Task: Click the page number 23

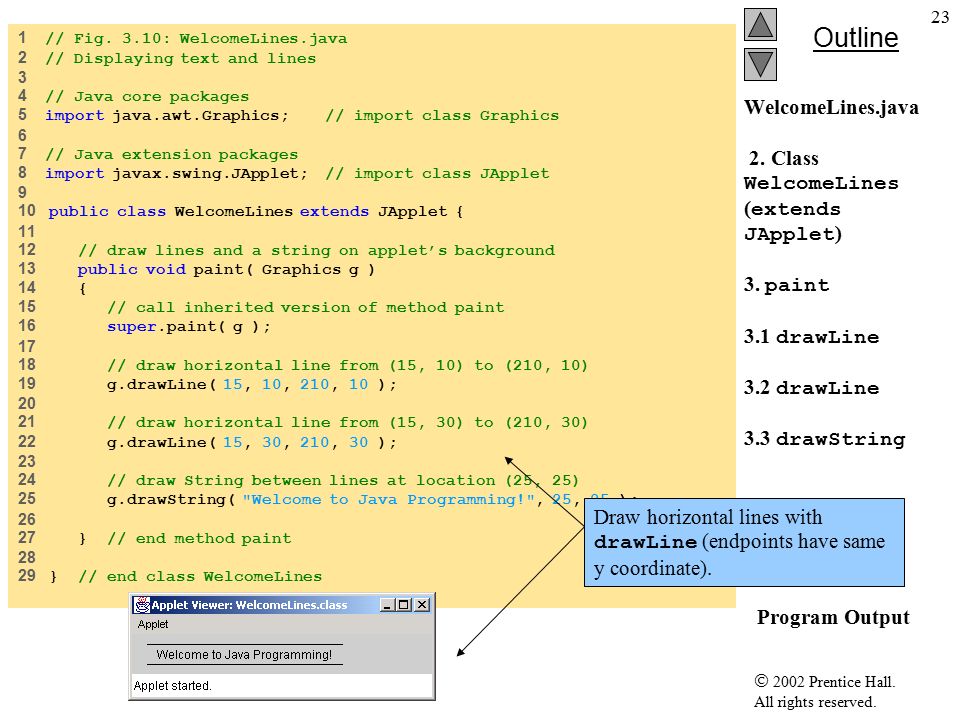Action: tap(940, 17)
